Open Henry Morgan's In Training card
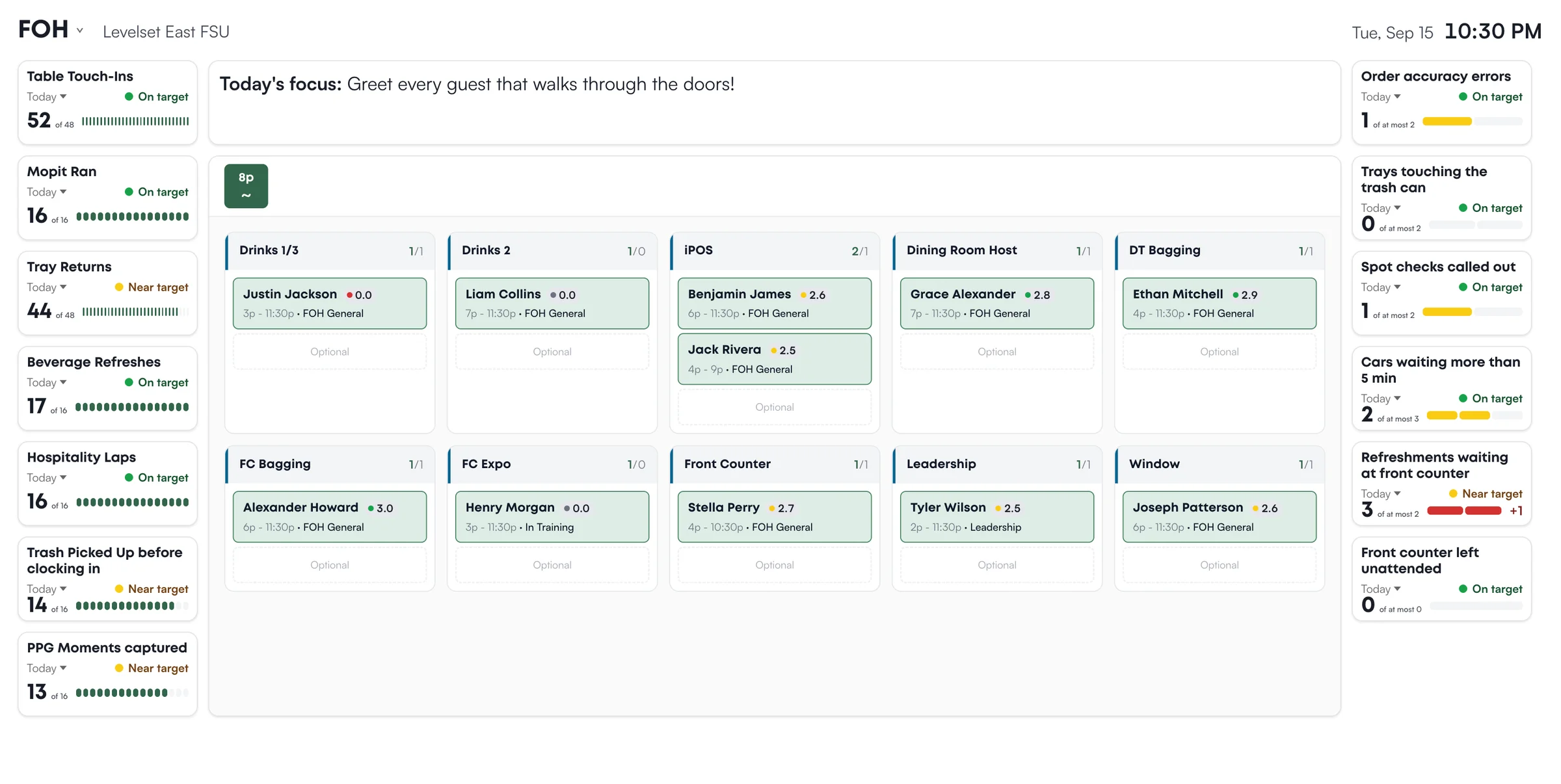Image resolution: width=1561 pixels, height=784 pixels. pos(552,517)
